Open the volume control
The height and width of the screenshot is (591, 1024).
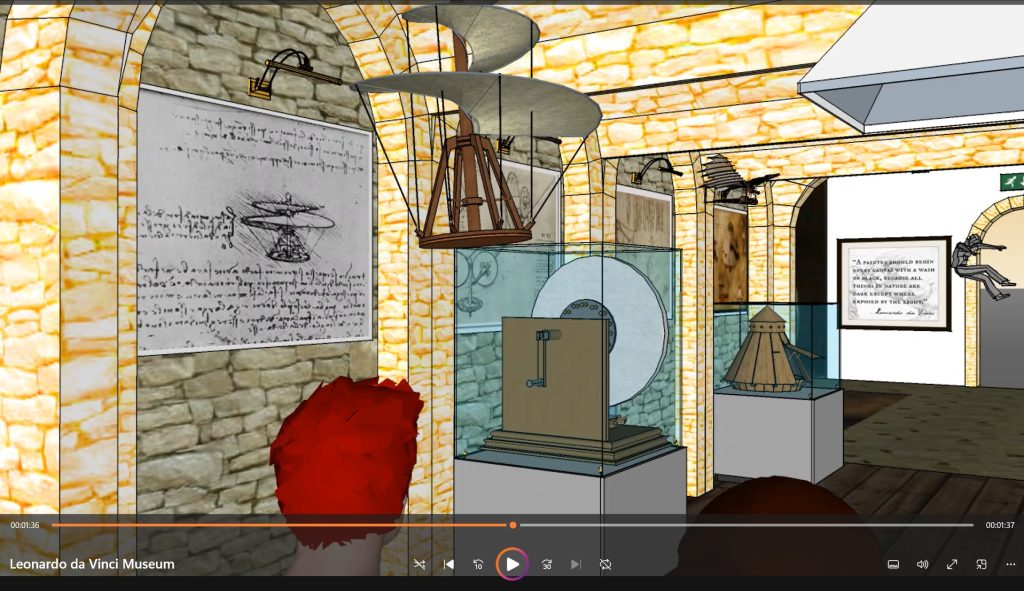(922, 564)
